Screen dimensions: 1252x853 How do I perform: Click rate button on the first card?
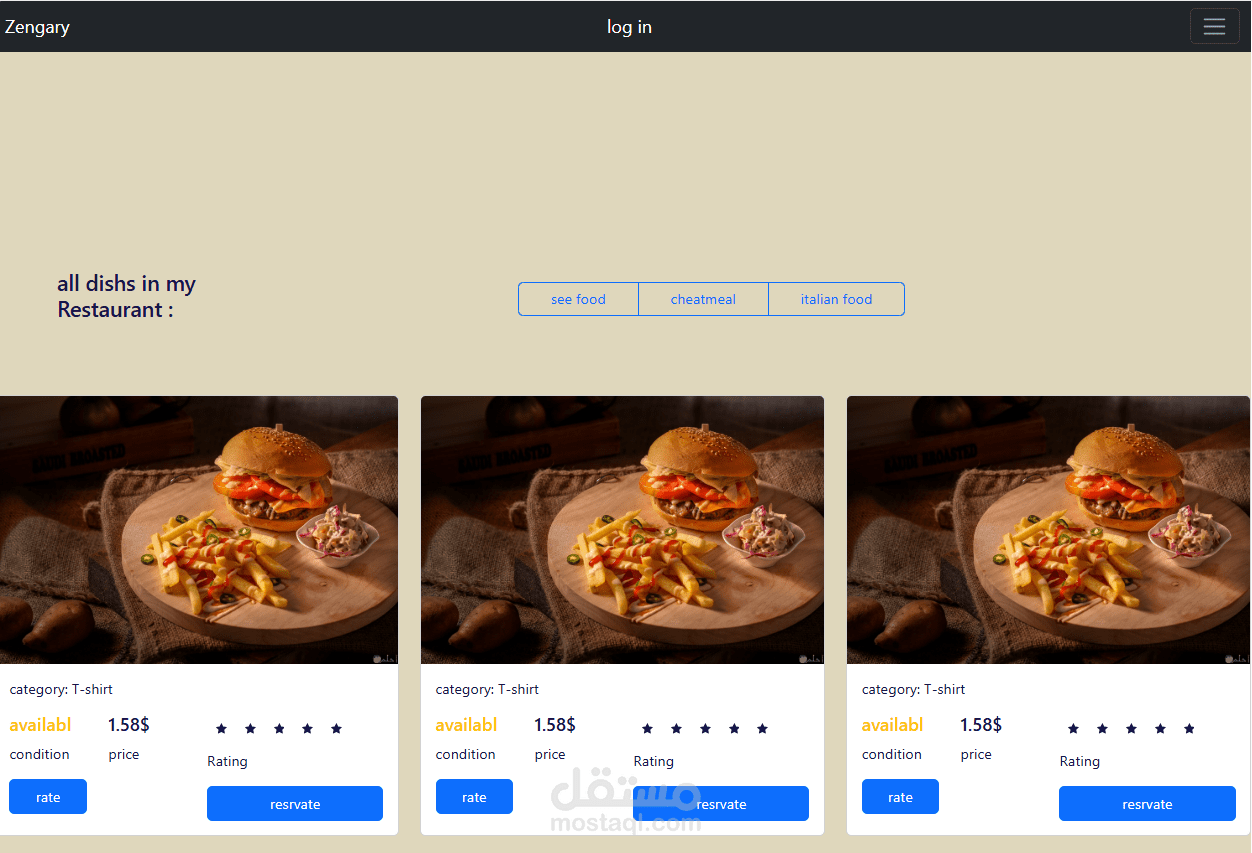pyautogui.click(x=48, y=797)
